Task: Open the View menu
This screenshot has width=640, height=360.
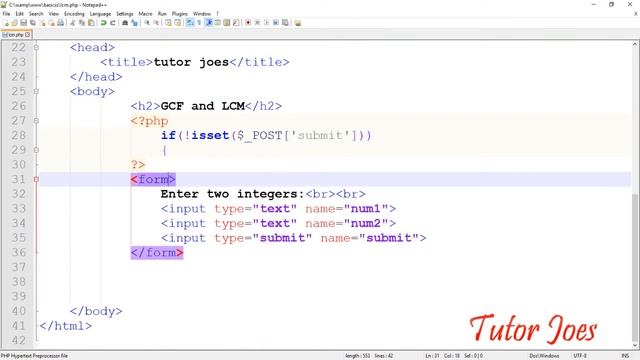Action: (x=53, y=13)
